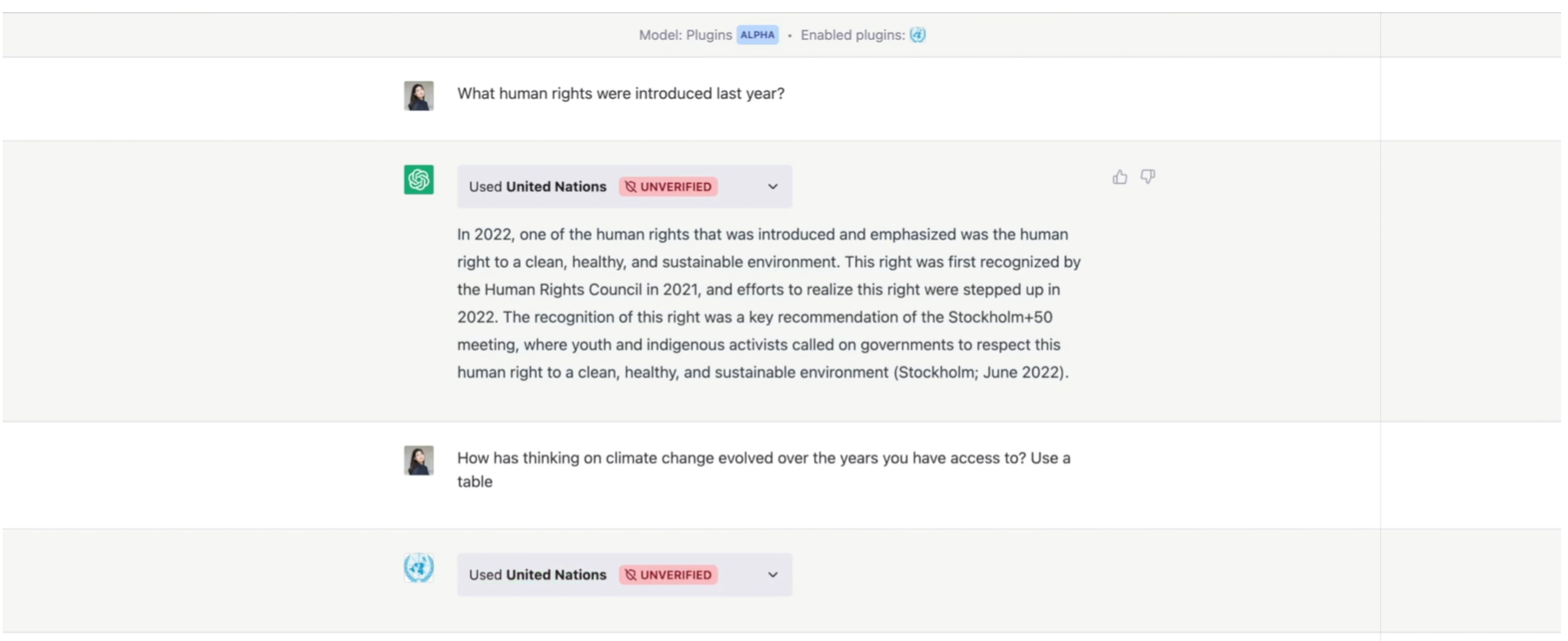Screen dimensions: 1568x641
Task: Click the ChatGPT assistant avatar icon
Action: 419,179
